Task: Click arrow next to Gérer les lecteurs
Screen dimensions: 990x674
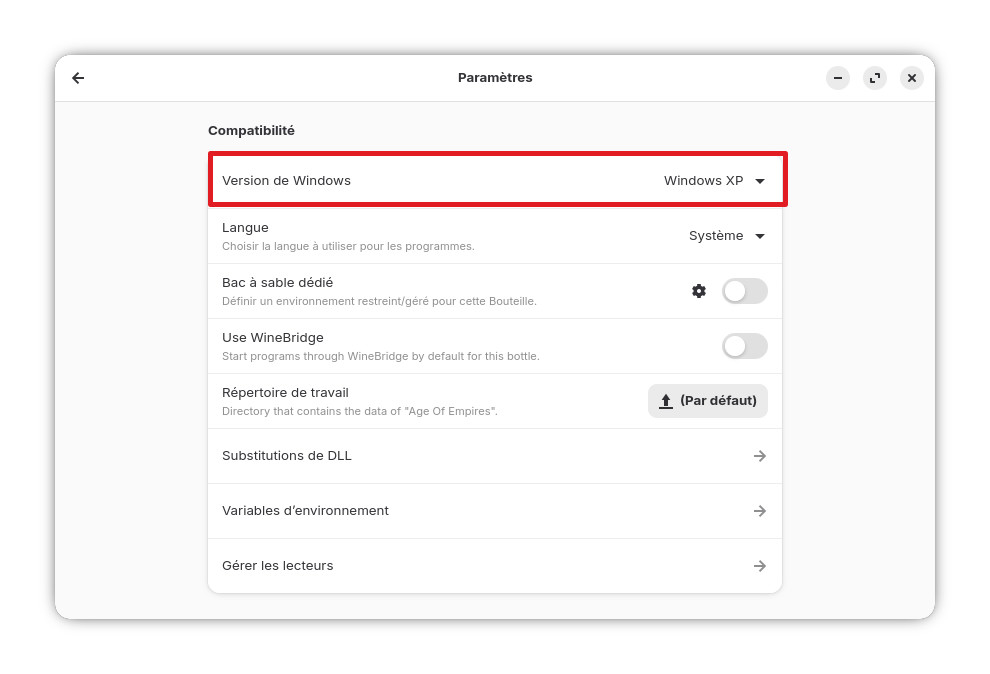Action: [x=760, y=566]
